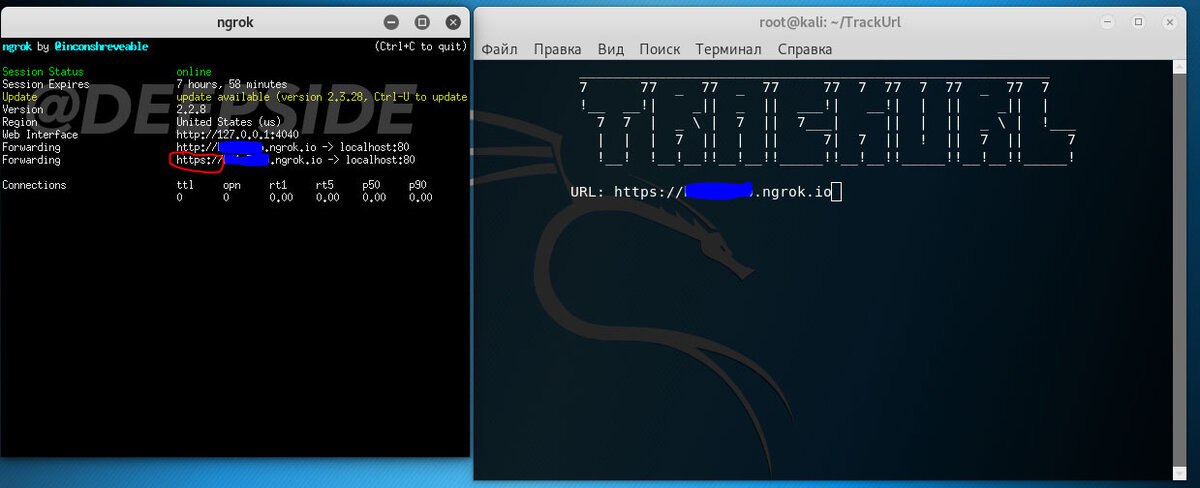
Task: Click the '7 hours, 58 minutes' expiry value
Action: coord(232,84)
